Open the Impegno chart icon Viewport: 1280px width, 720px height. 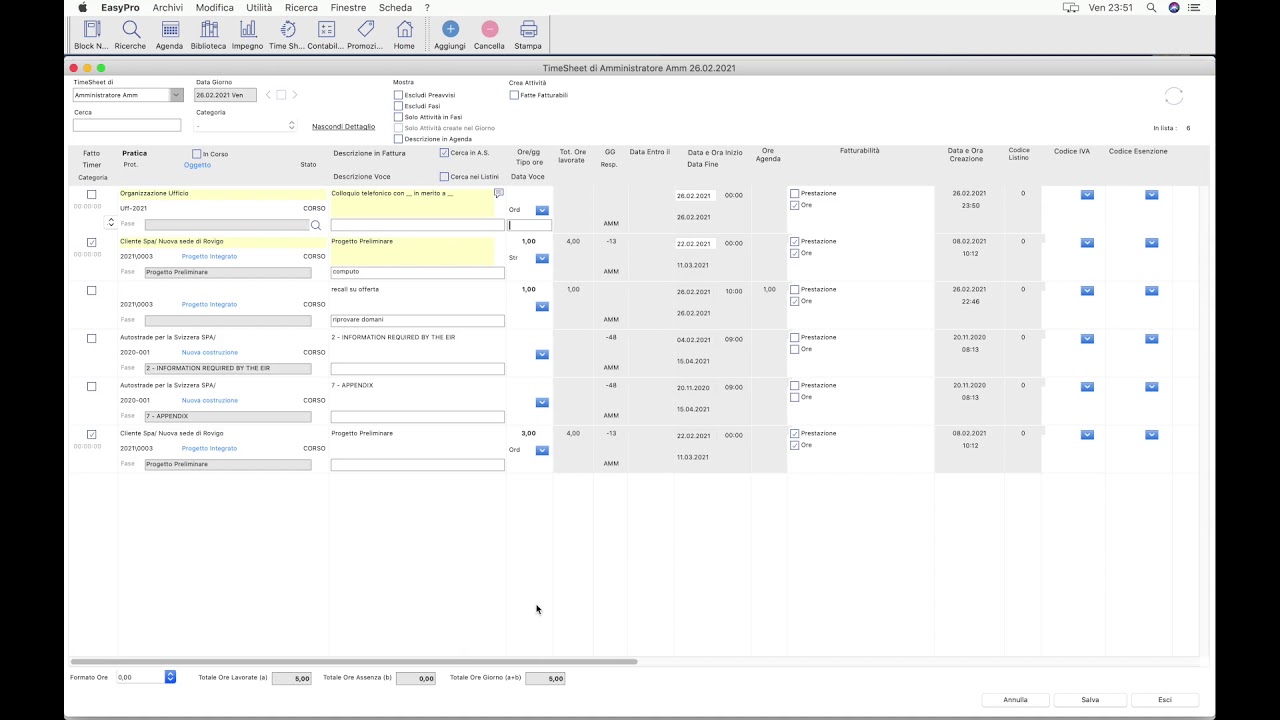pos(248,30)
